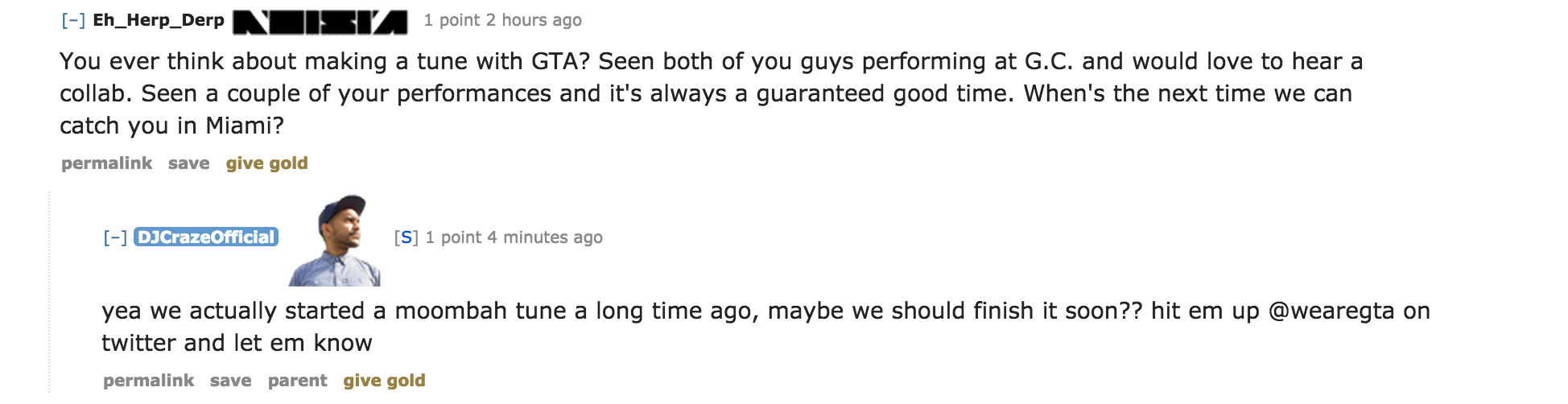Click the black-and-white flair image
The height and width of the screenshot is (404, 1568).
point(320,22)
